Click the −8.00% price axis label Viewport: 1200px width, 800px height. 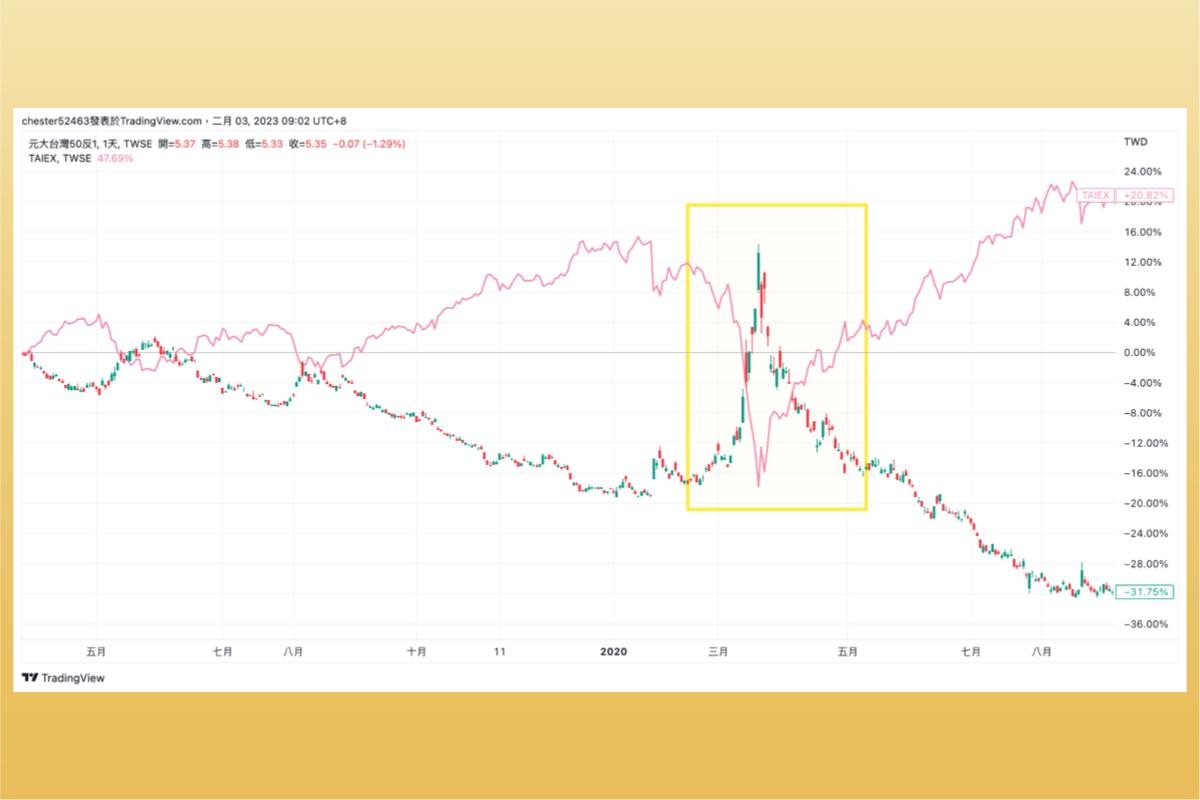click(1141, 413)
